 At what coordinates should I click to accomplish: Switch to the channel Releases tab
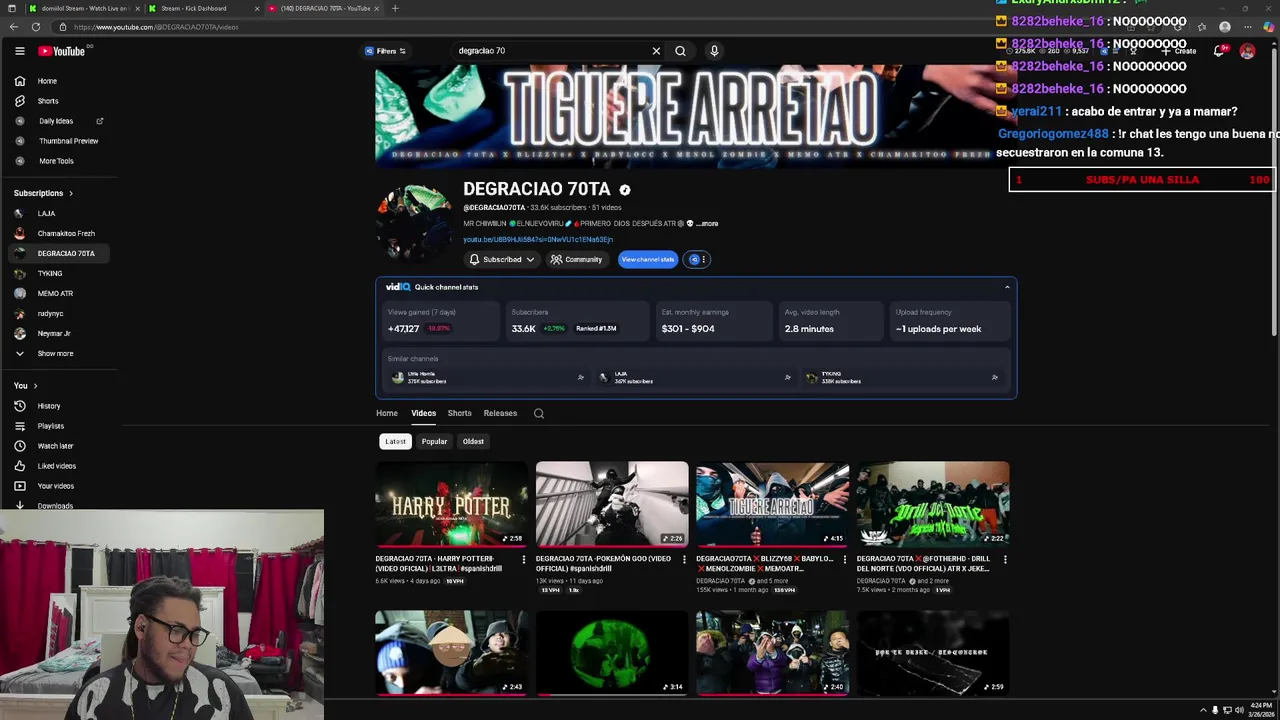500,413
